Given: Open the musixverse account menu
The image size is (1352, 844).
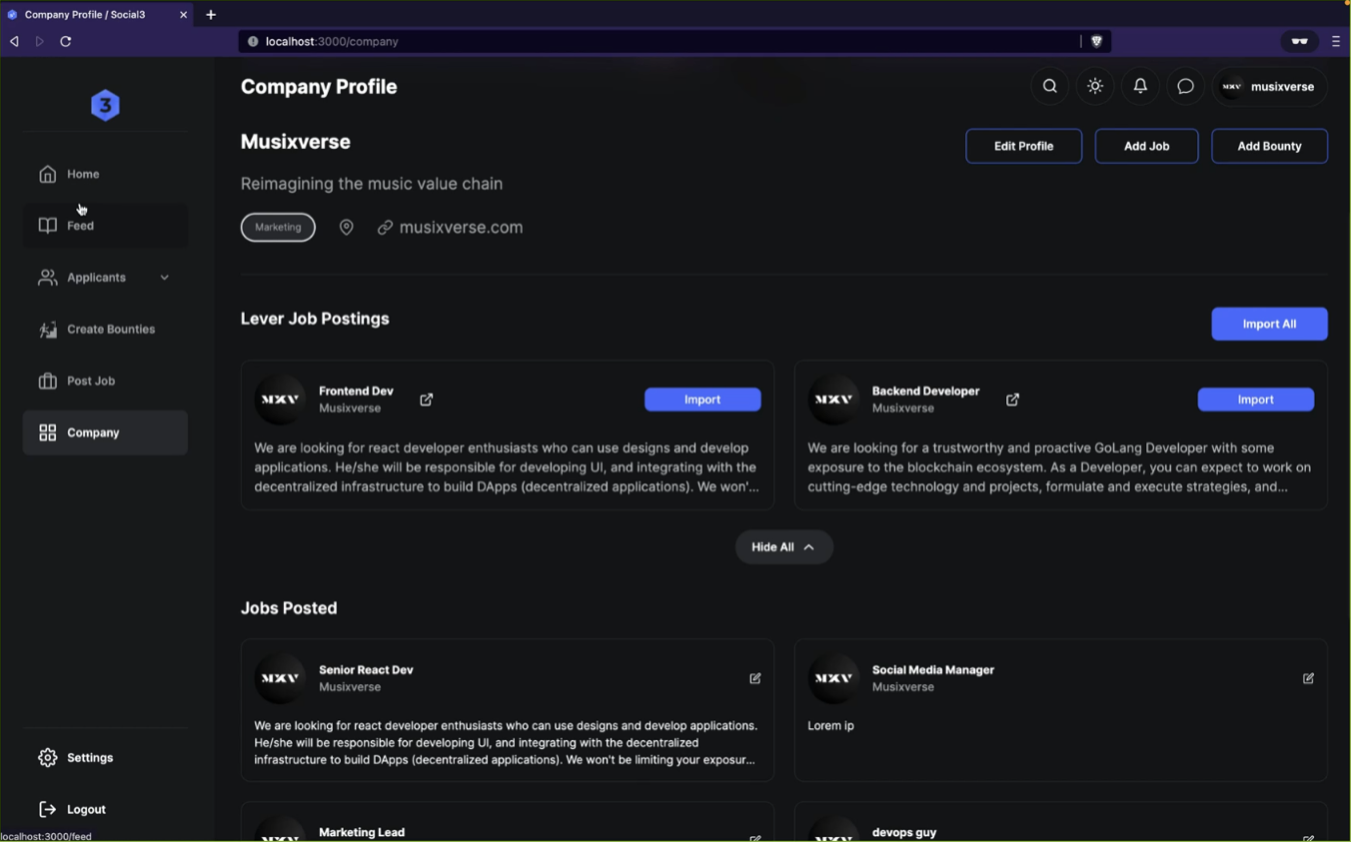Looking at the screenshot, I should click(1270, 87).
